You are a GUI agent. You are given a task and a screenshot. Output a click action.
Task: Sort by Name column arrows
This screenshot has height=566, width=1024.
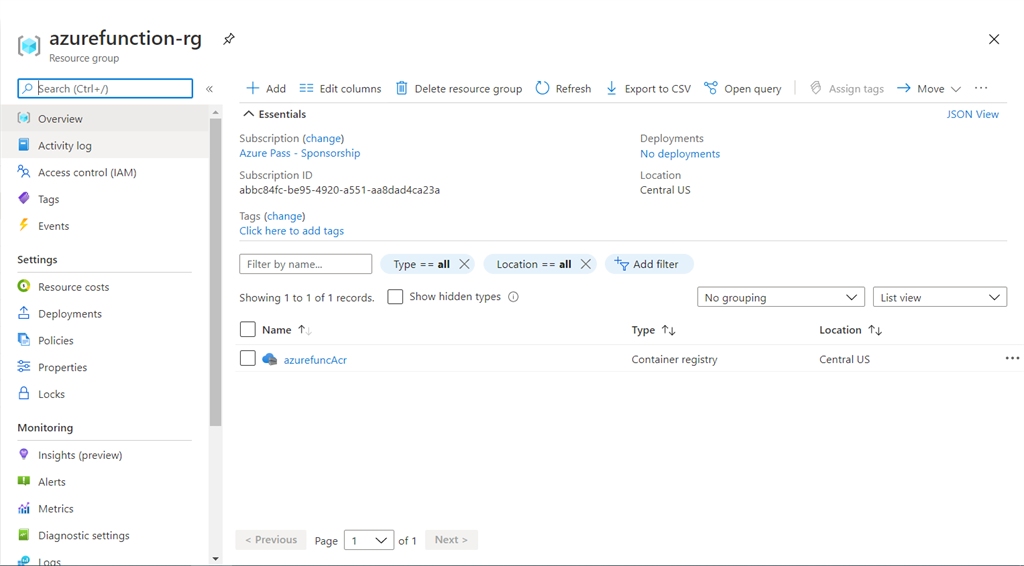tap(304, 330)
